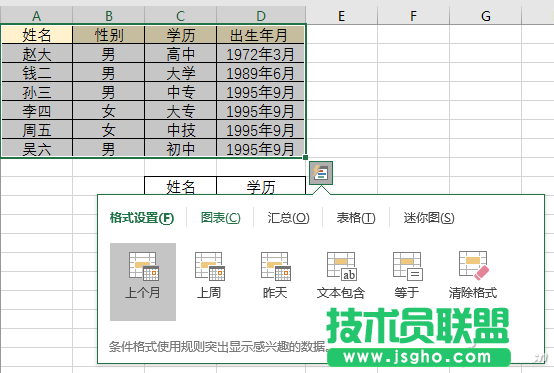
Task: Click the 性别 header cell
Action: [x=109, y=35]
